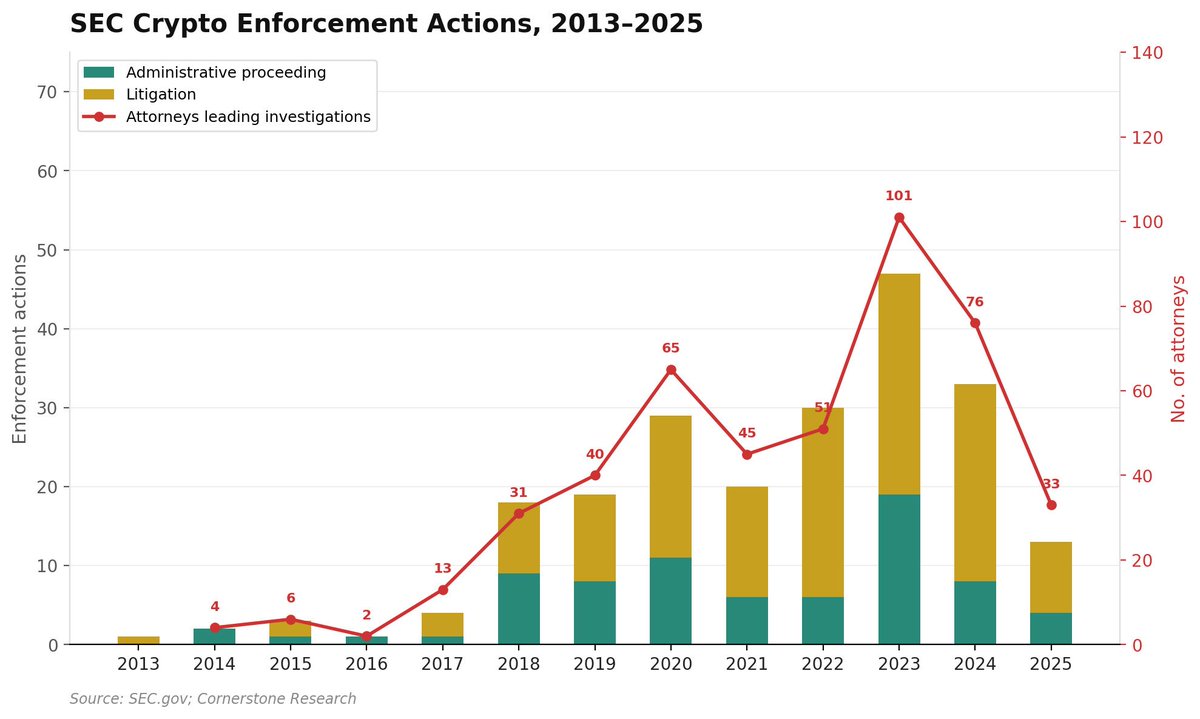The width and height of the screenshot is (1200, 719).
Task: Click the x-axis label '2013'
Action: click(x=139, y=665)
